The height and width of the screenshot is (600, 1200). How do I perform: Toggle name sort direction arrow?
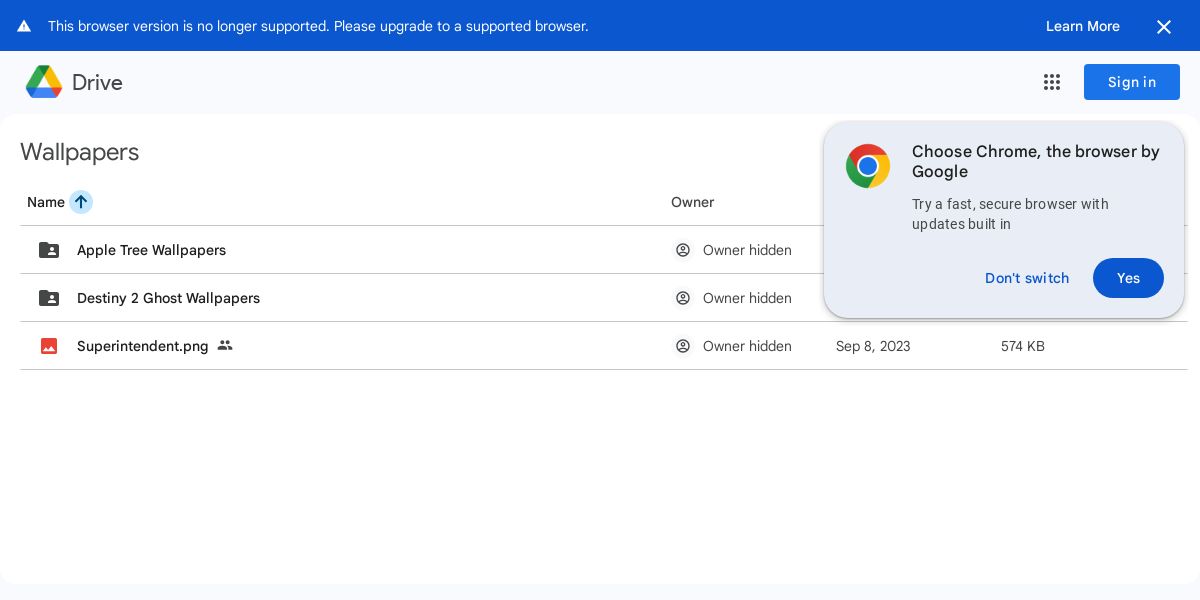[81, 202]
